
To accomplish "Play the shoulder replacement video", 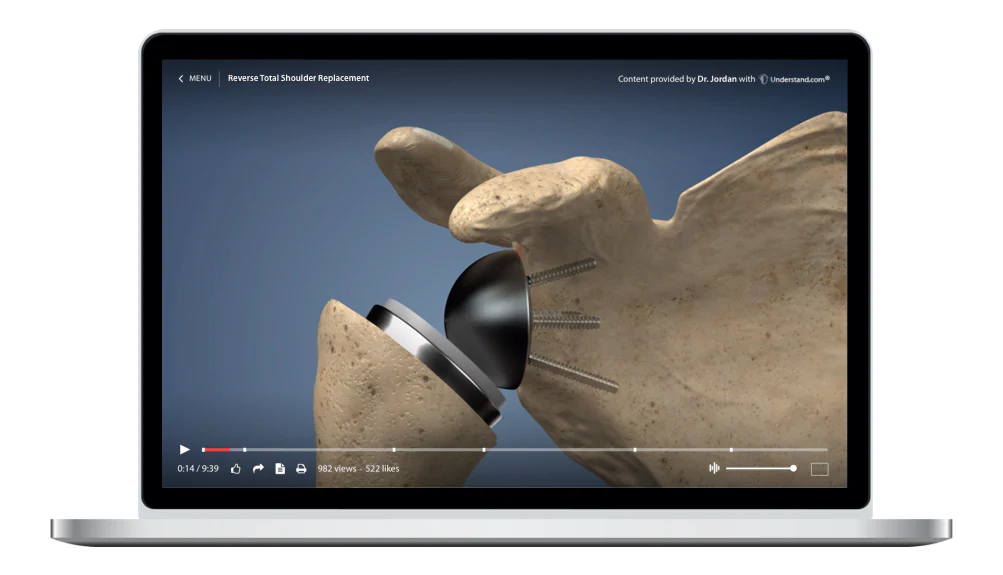I will (185, 450).
